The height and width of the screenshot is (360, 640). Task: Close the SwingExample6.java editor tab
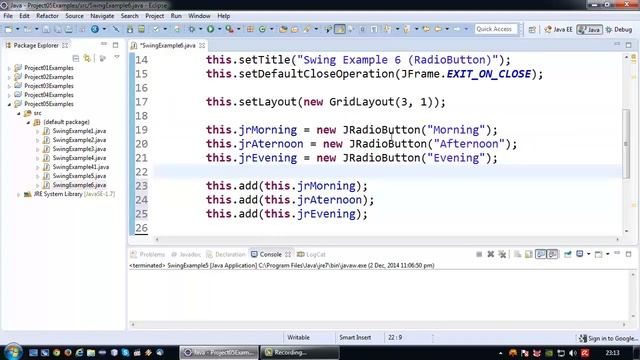202,45
